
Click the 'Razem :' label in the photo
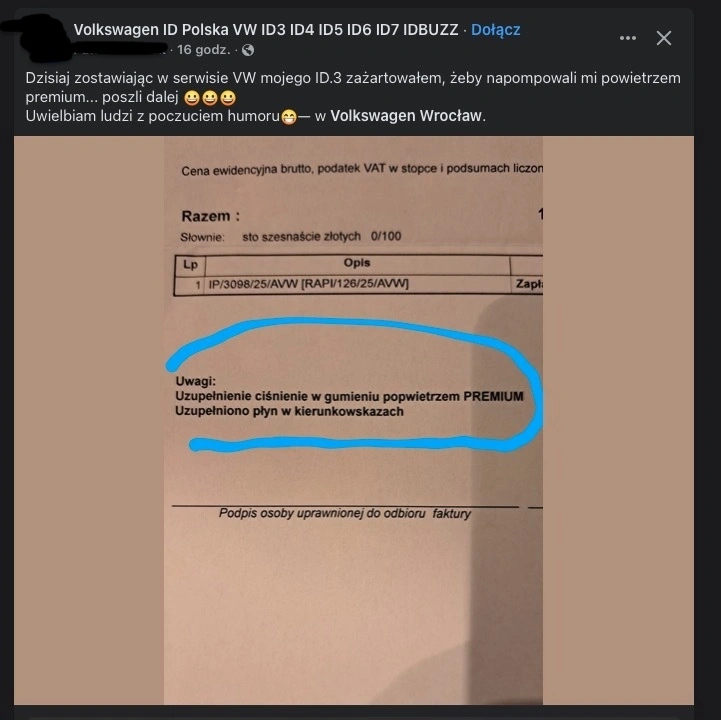tap(211, 216)
